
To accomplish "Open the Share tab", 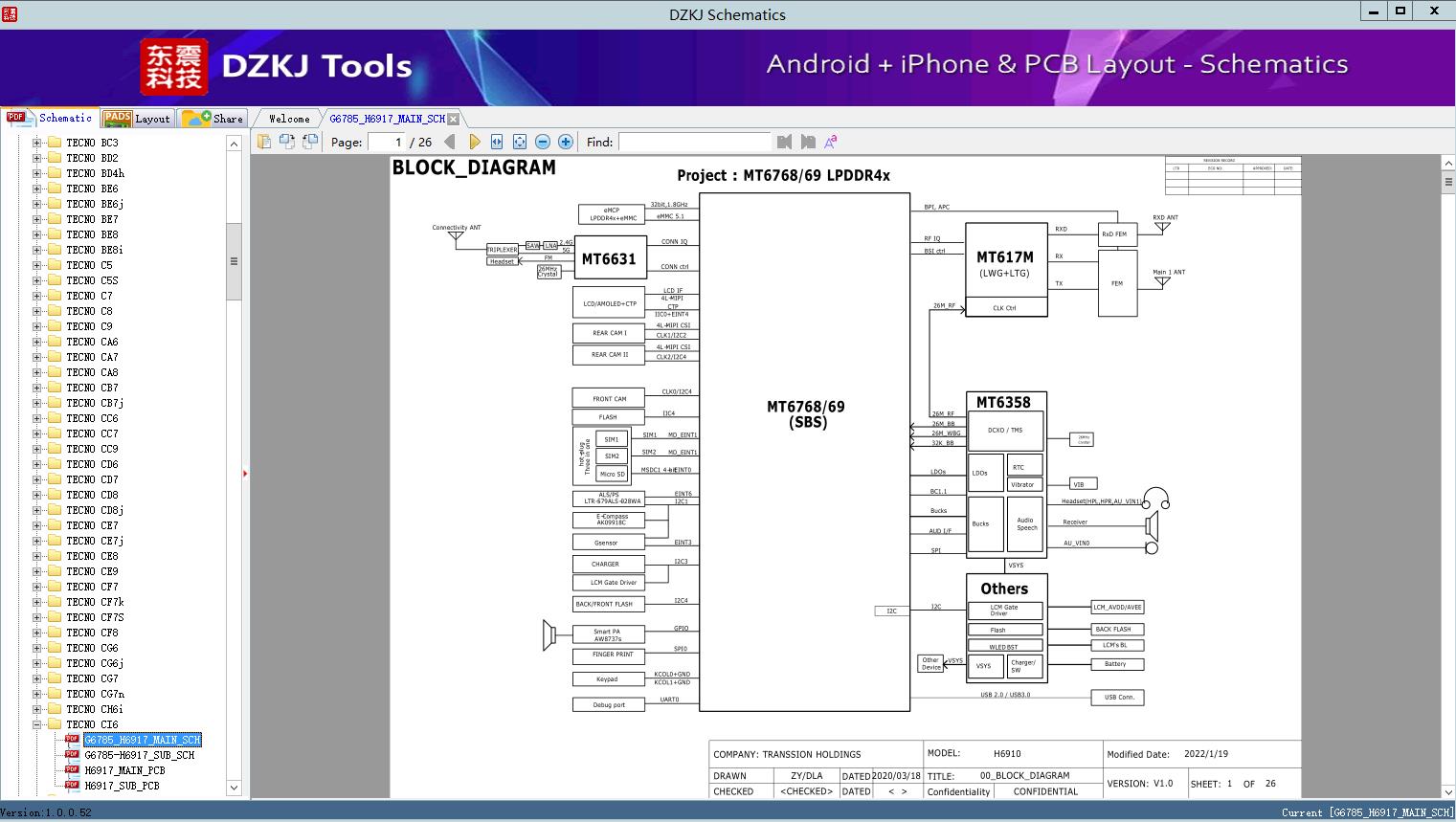I will 213,119.
